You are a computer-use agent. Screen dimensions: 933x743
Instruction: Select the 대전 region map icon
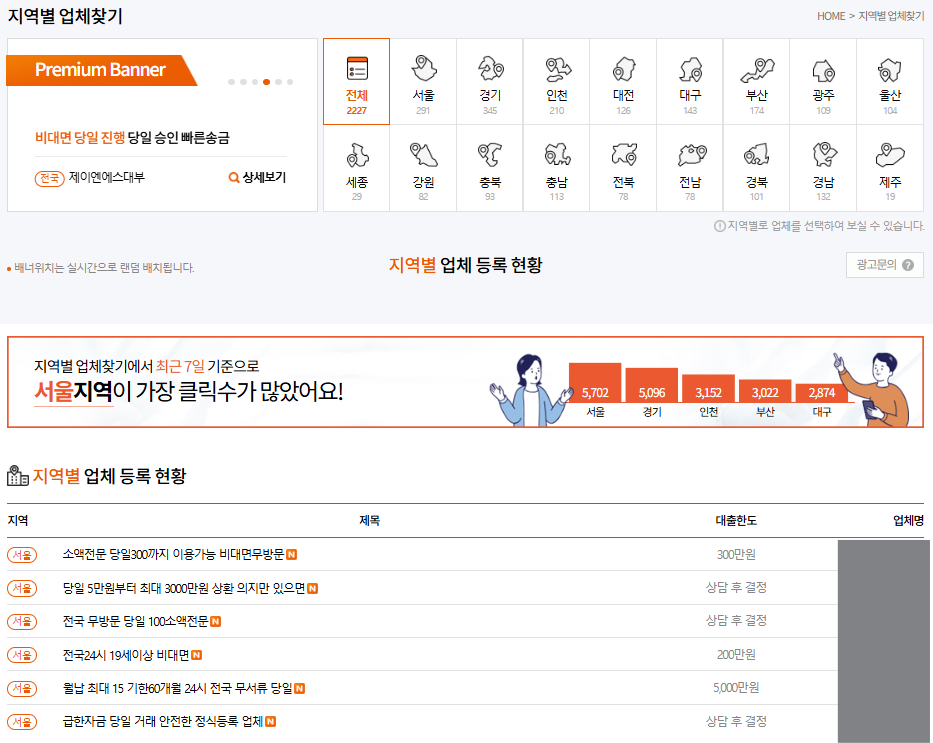623,68
